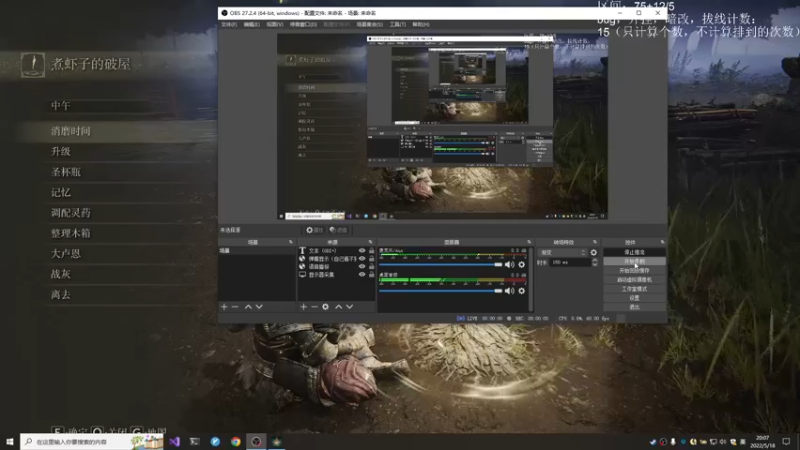This screenshot has width=800, height=450.
Task: Open the 工具(T) menu
Action: [x=397, y=24]
